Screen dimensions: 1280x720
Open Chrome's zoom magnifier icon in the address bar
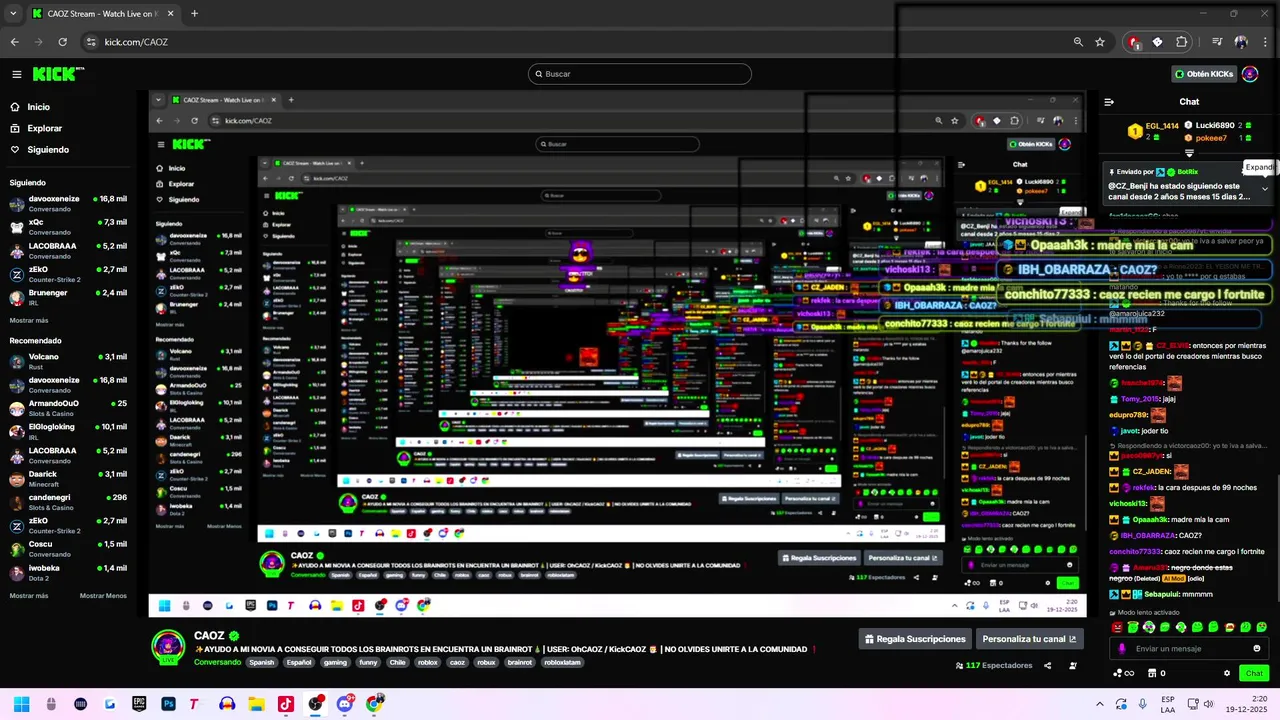(1078, 42)
